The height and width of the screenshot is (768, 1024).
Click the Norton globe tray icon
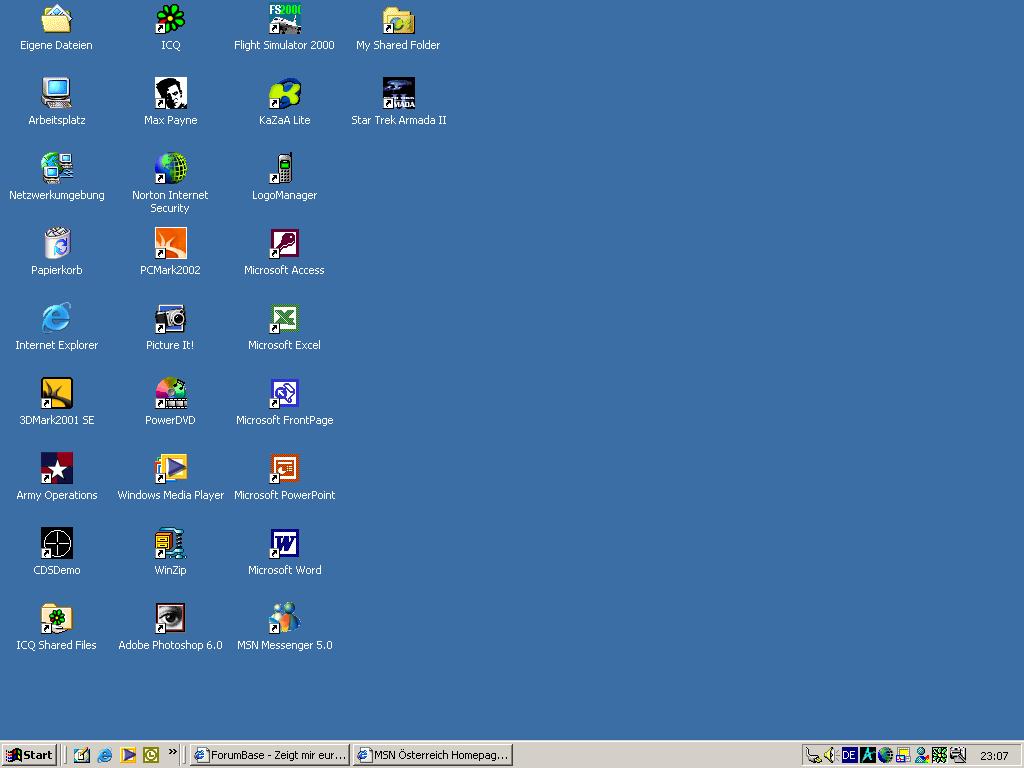[x=885, y=755]
